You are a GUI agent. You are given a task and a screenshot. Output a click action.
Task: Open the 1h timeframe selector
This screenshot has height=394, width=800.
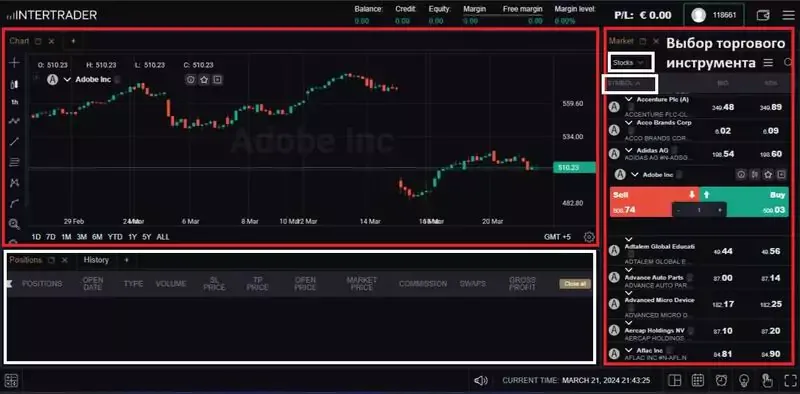[x=15, y=103]
